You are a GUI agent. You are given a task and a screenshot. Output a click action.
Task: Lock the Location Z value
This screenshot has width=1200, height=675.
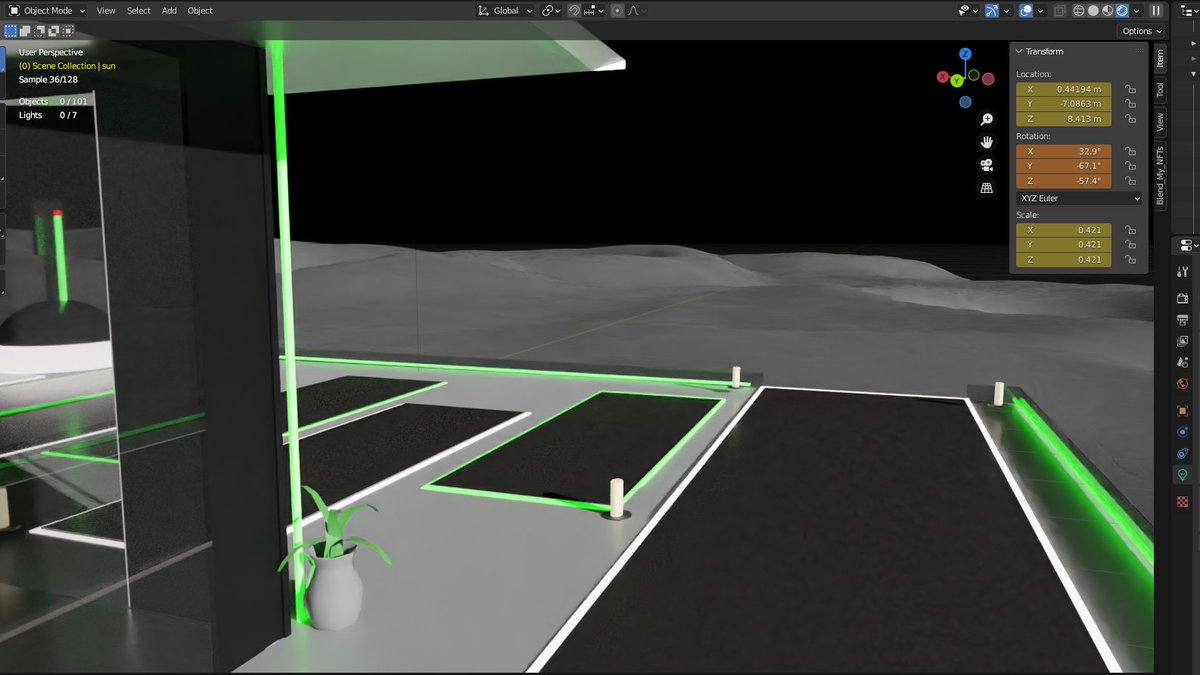[1130, 119]
